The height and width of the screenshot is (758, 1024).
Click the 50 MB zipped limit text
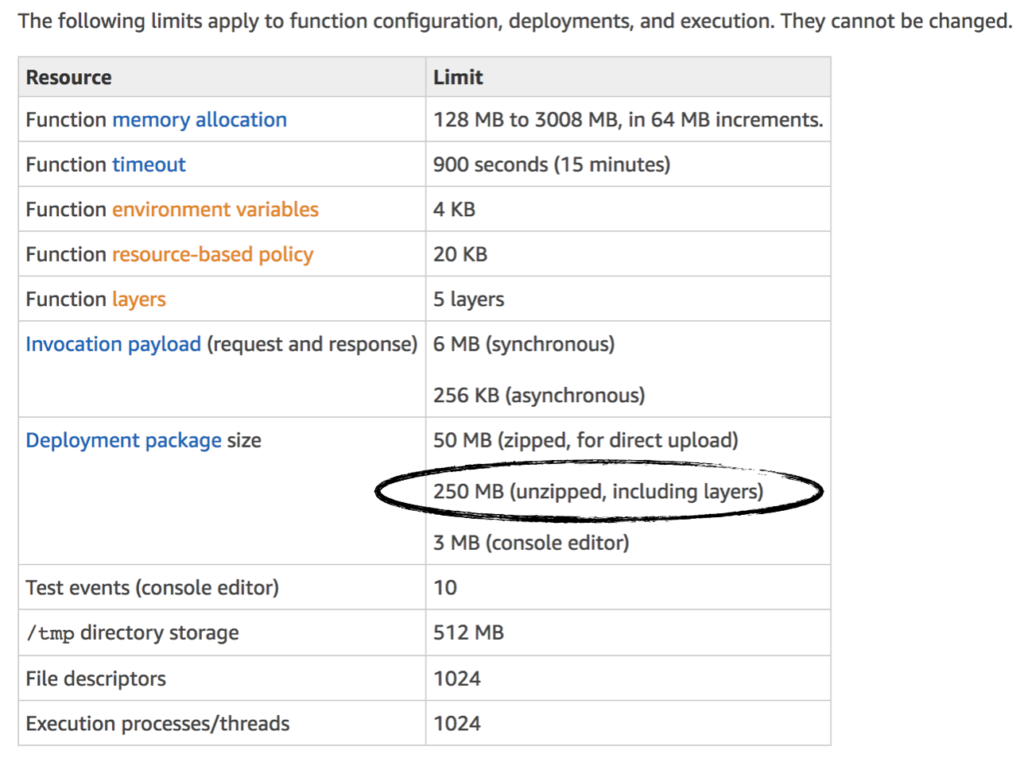[586, 441]
